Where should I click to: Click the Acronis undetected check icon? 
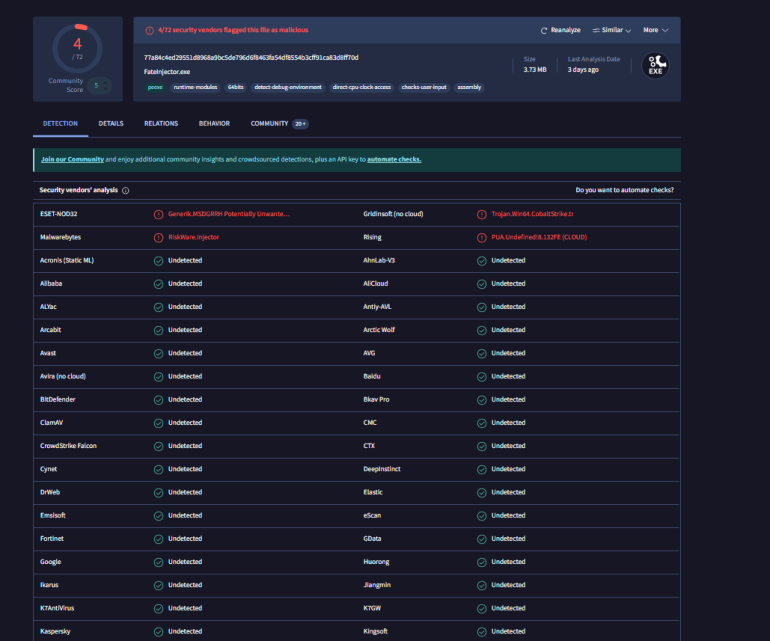coord(159,261)
